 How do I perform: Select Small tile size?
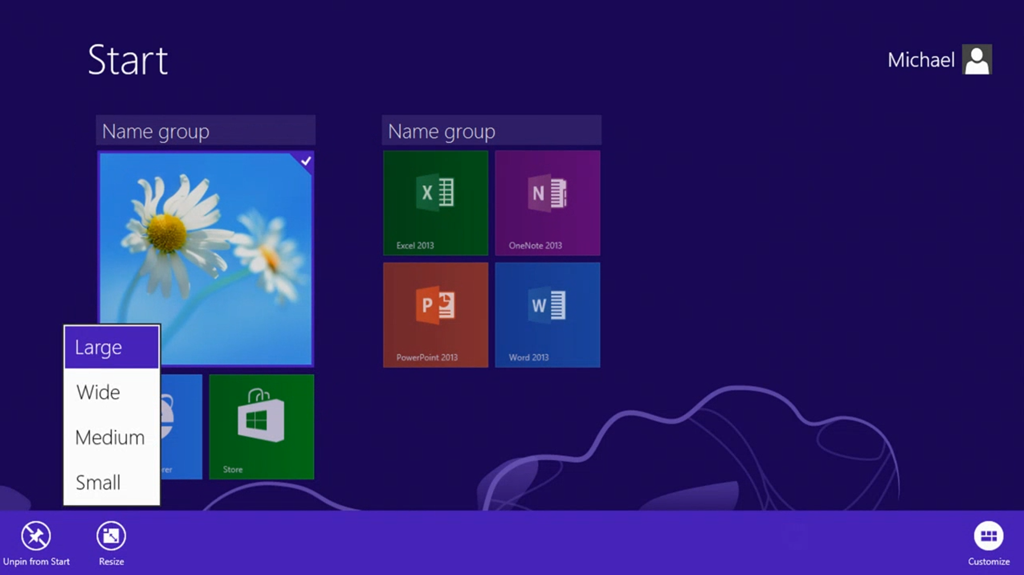click(112, 482)
